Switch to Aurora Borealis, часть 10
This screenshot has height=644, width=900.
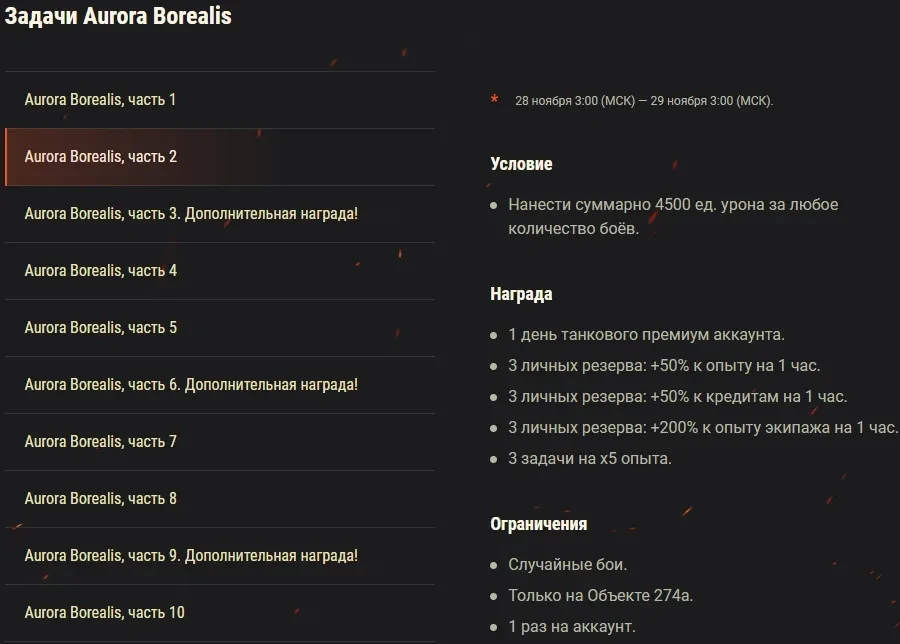105,613
